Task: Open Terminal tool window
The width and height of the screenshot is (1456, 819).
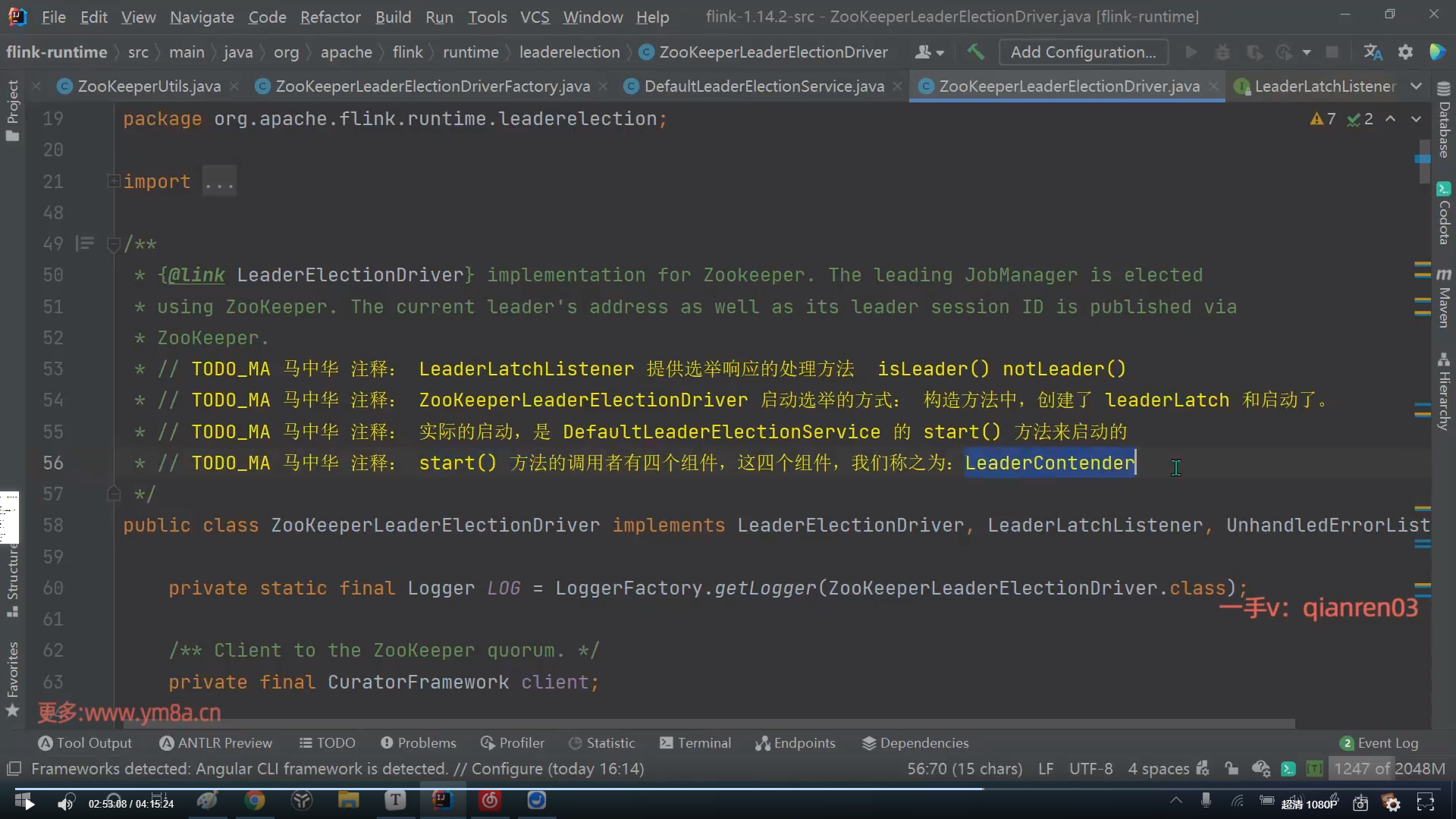Action: pyautogui.click(x=695, y=743)
